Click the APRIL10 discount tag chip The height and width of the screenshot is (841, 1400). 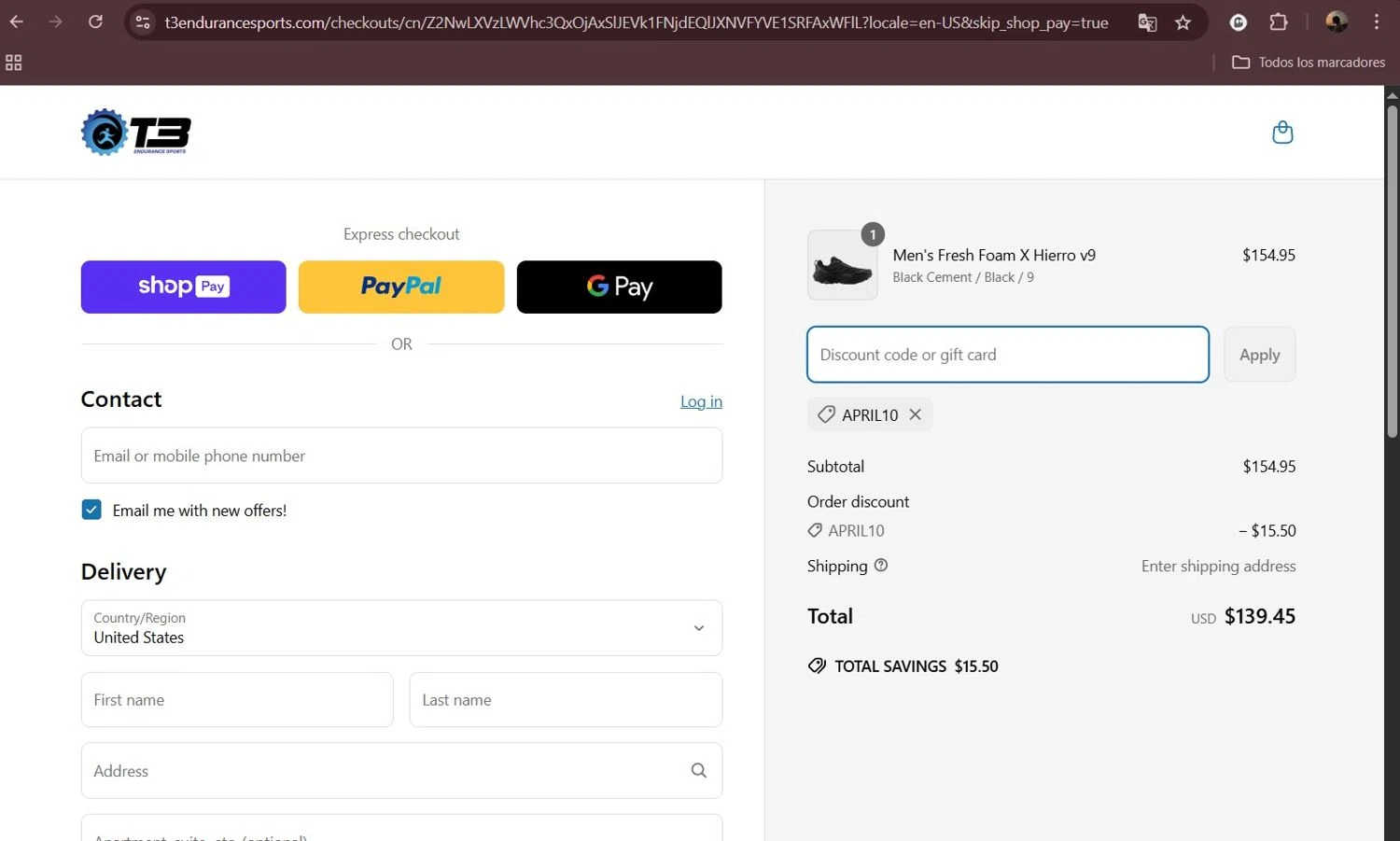pyautogui.click(x=870, y=414)
